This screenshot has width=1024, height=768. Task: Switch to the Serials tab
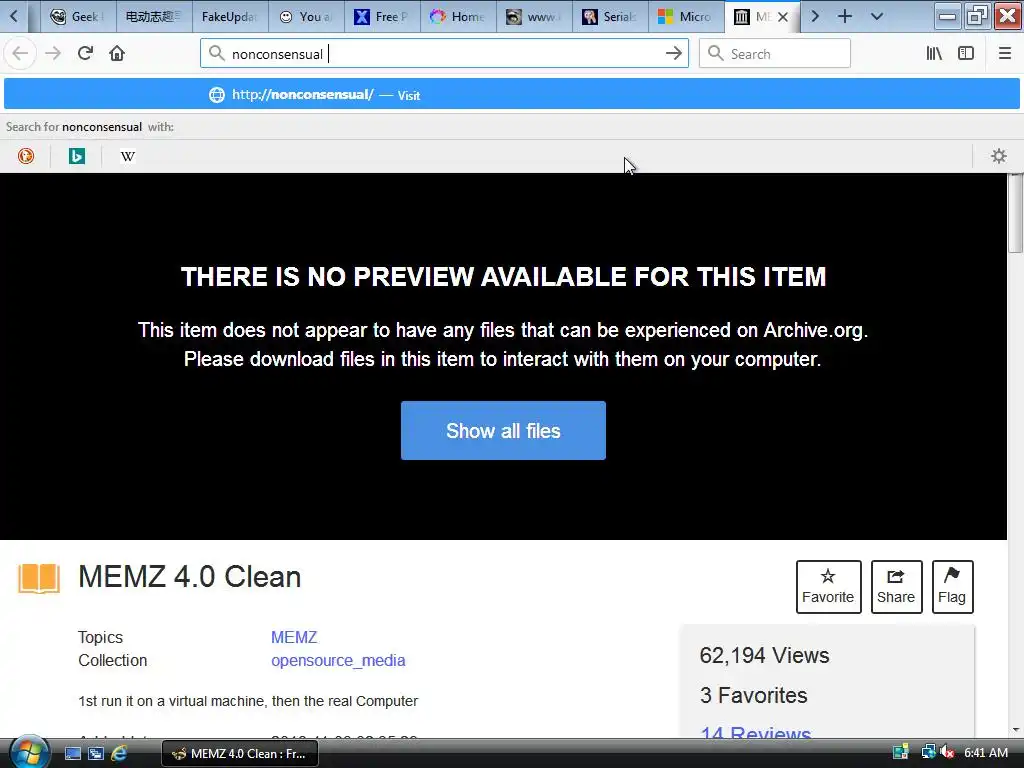click(x=610, y=17)
